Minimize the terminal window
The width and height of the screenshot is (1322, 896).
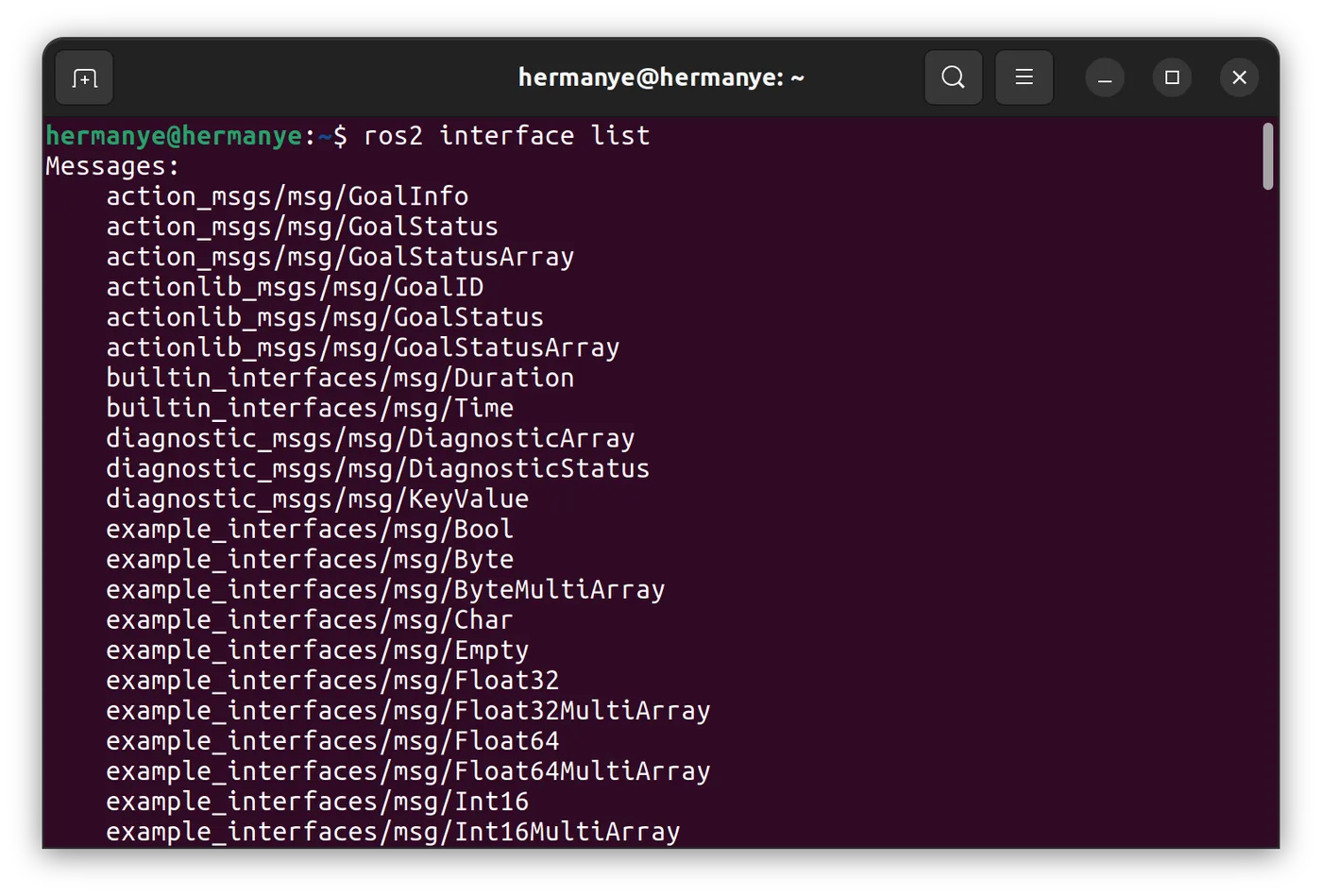click(1105, 77)
